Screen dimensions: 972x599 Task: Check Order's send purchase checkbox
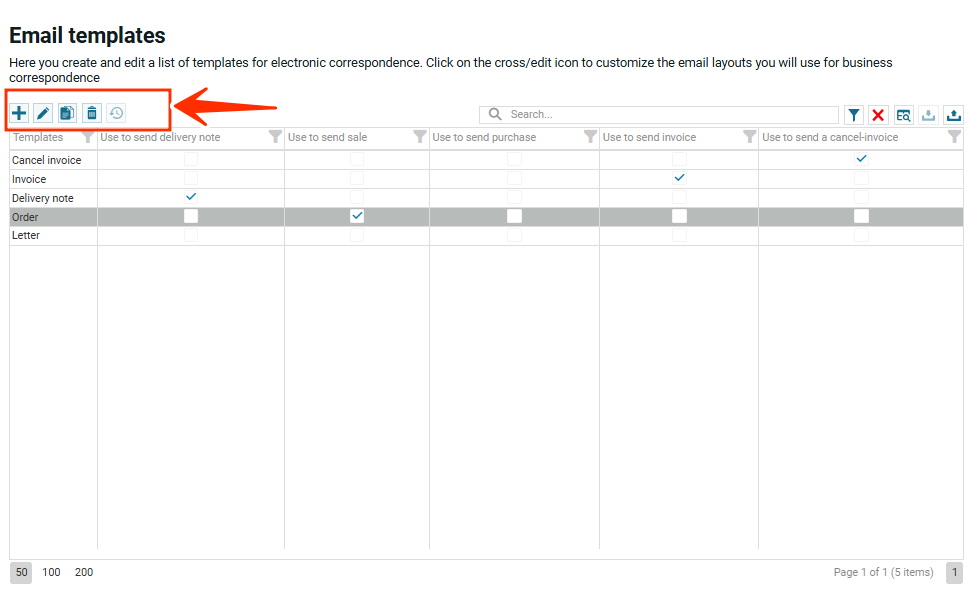tap(514, 216)
